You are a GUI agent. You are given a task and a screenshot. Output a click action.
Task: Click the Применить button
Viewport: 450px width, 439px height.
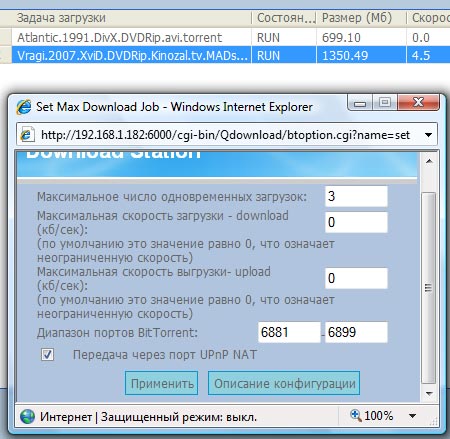(x=162, y=383)
